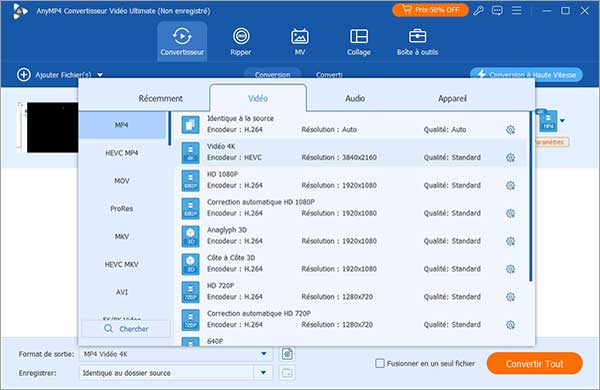
Task: Open settings gear for Vidéo 4K
Action: click(x=510, y=157)
